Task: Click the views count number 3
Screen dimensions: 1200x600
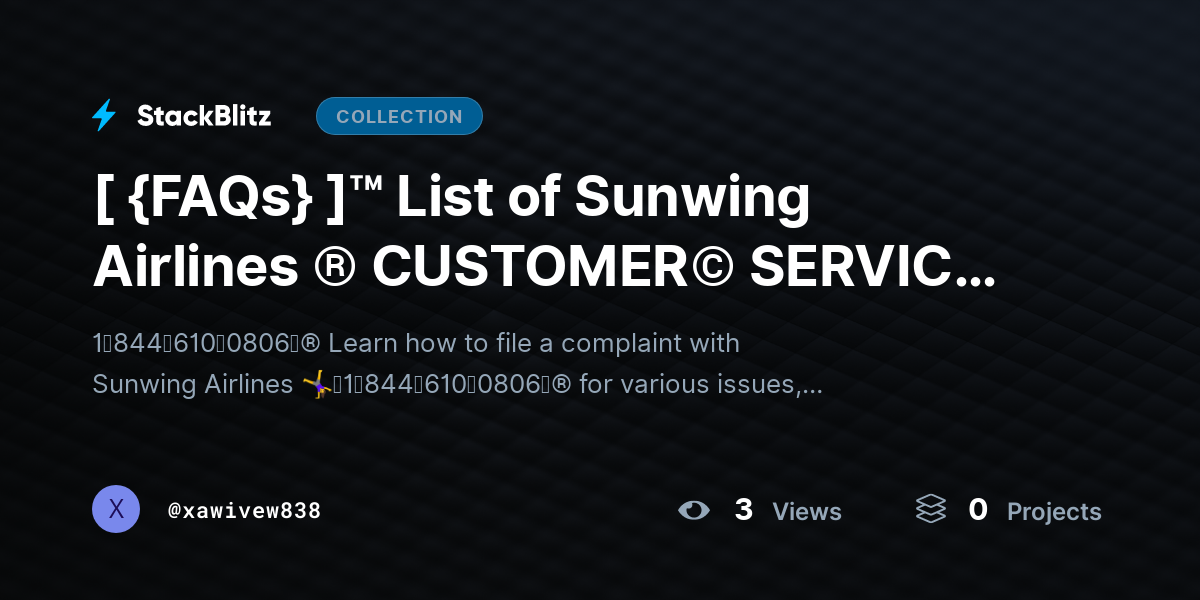Action: (743, 510)
